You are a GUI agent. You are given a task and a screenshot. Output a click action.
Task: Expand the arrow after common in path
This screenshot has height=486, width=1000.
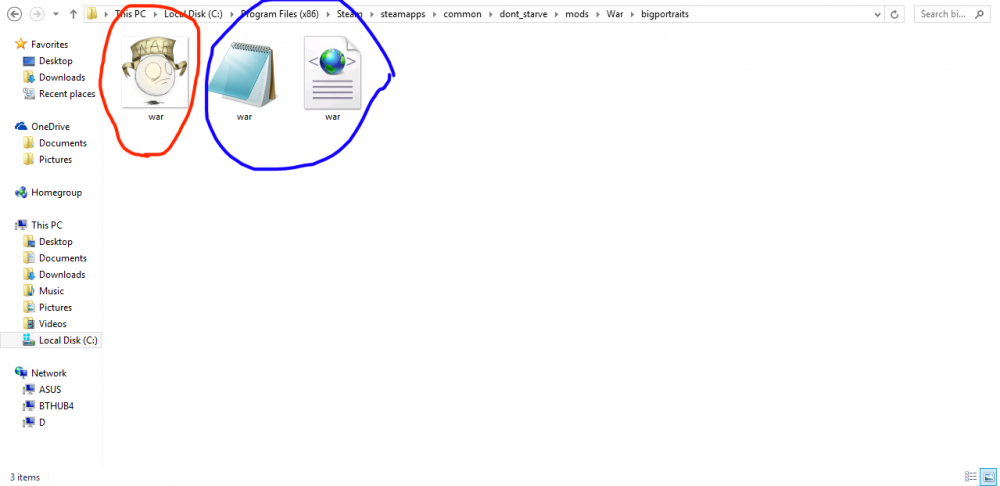pyautogui.click(x=491, y=14)
